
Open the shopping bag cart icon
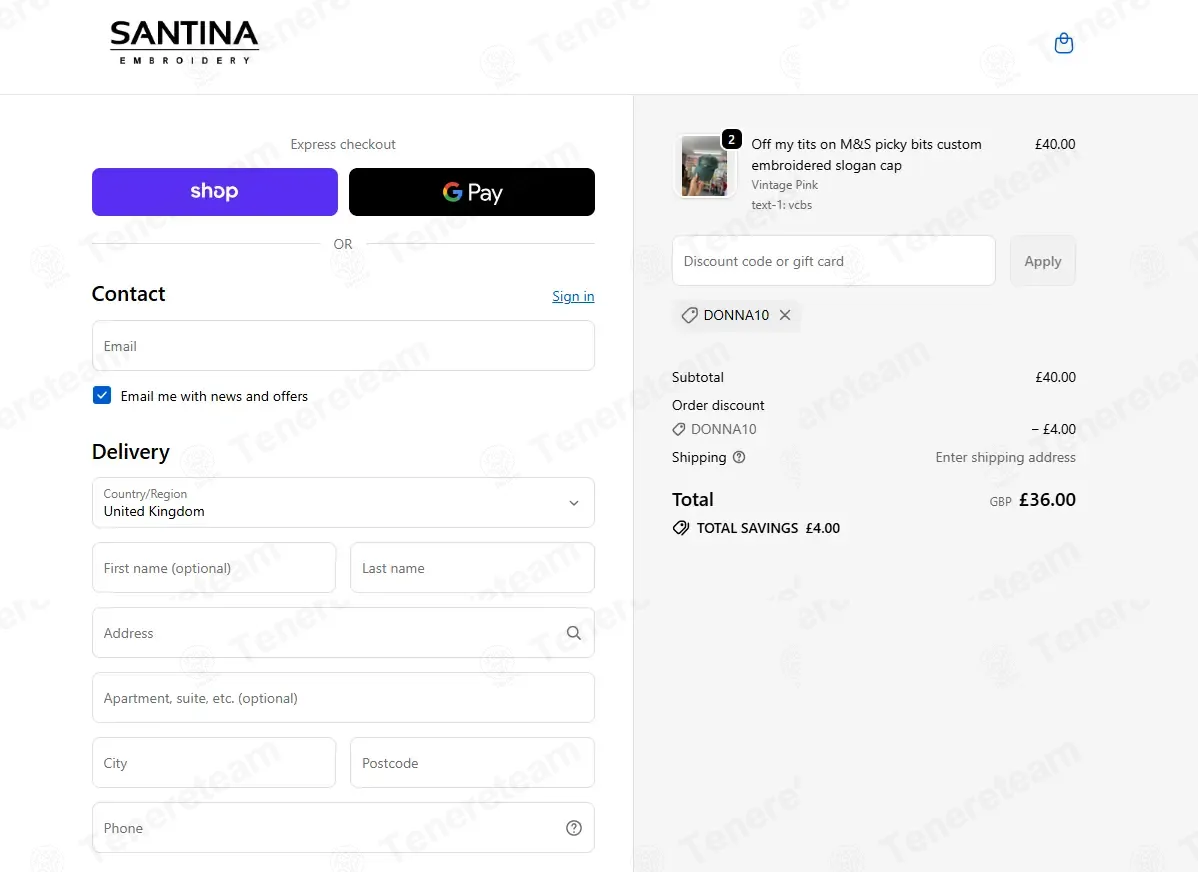[1064, 44]
